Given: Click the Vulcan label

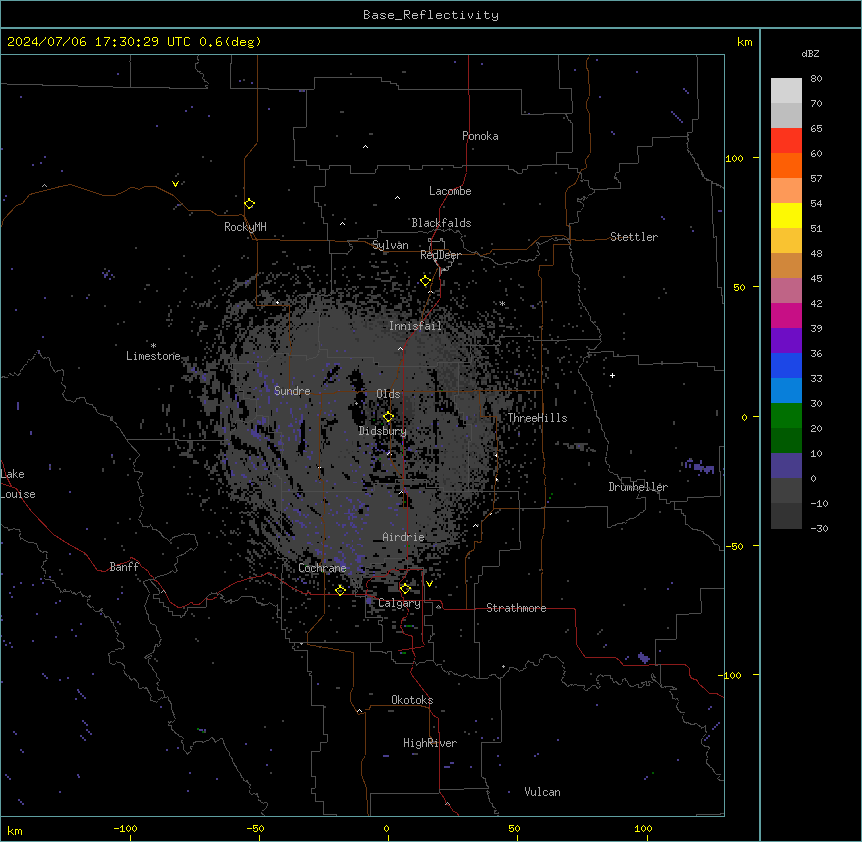Looking at the screenshot, I should [x=543, y=792].
